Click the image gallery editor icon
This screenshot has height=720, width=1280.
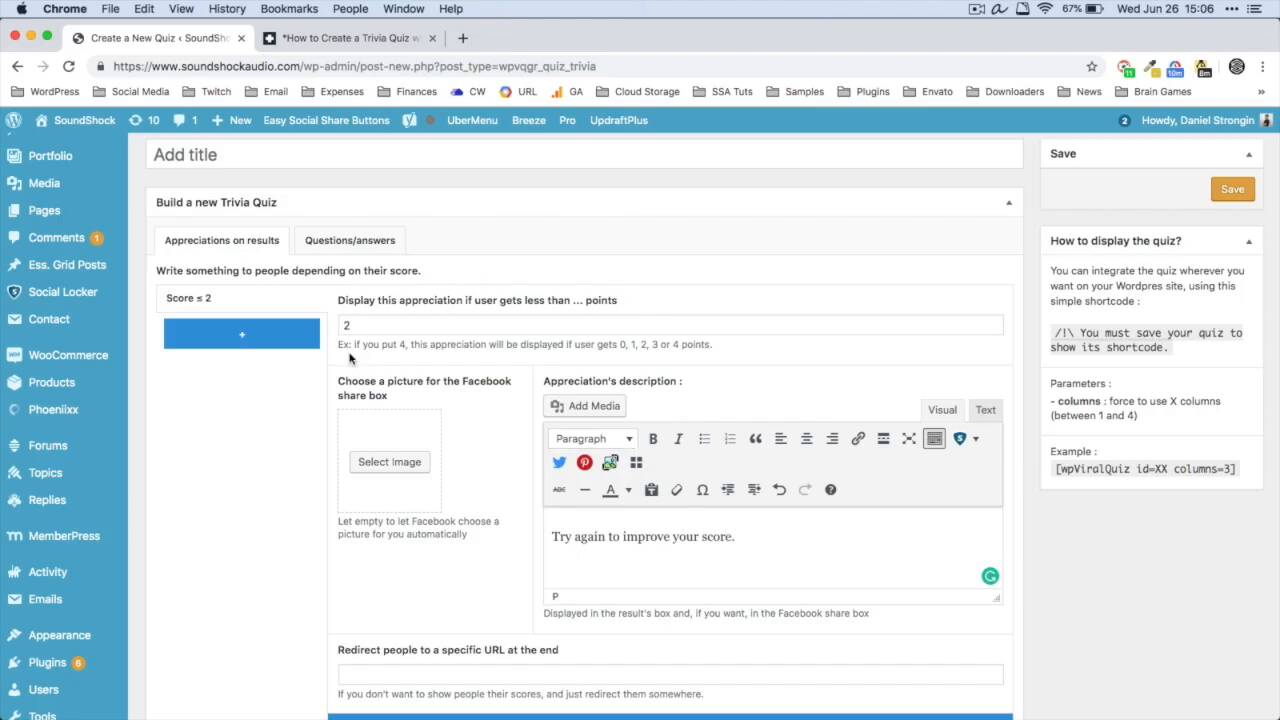click(x=610, y=463)
